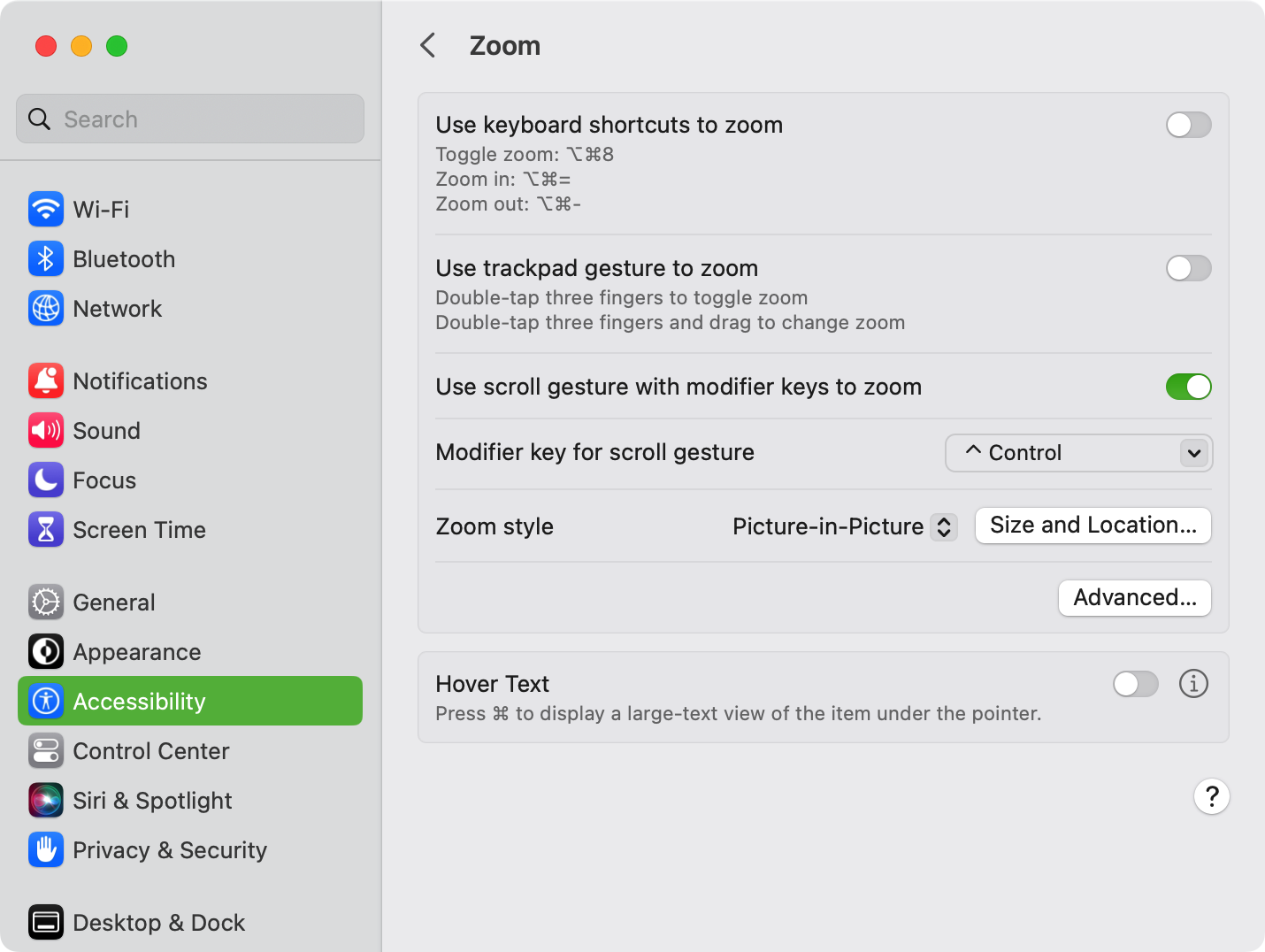Open the Advanced options button

click(1135, 598)
